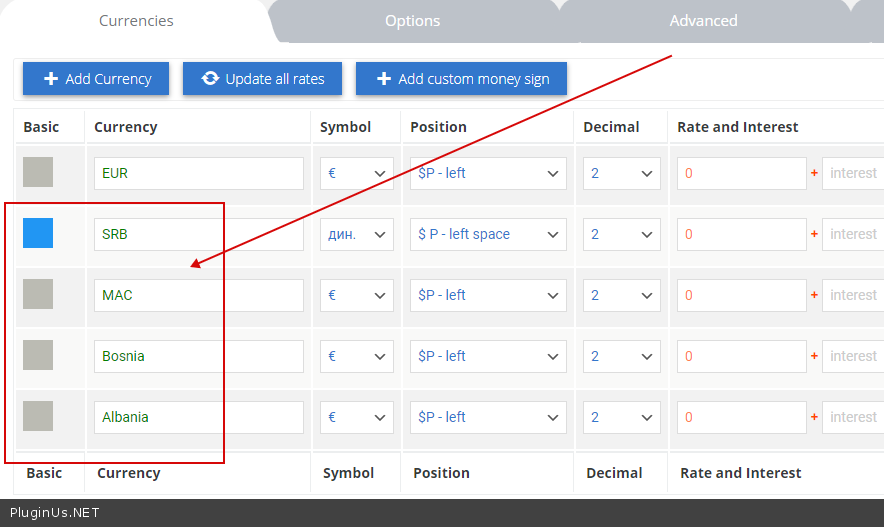
Task: Click the plus sign beside the Albania rate
Action: point(814,417)
